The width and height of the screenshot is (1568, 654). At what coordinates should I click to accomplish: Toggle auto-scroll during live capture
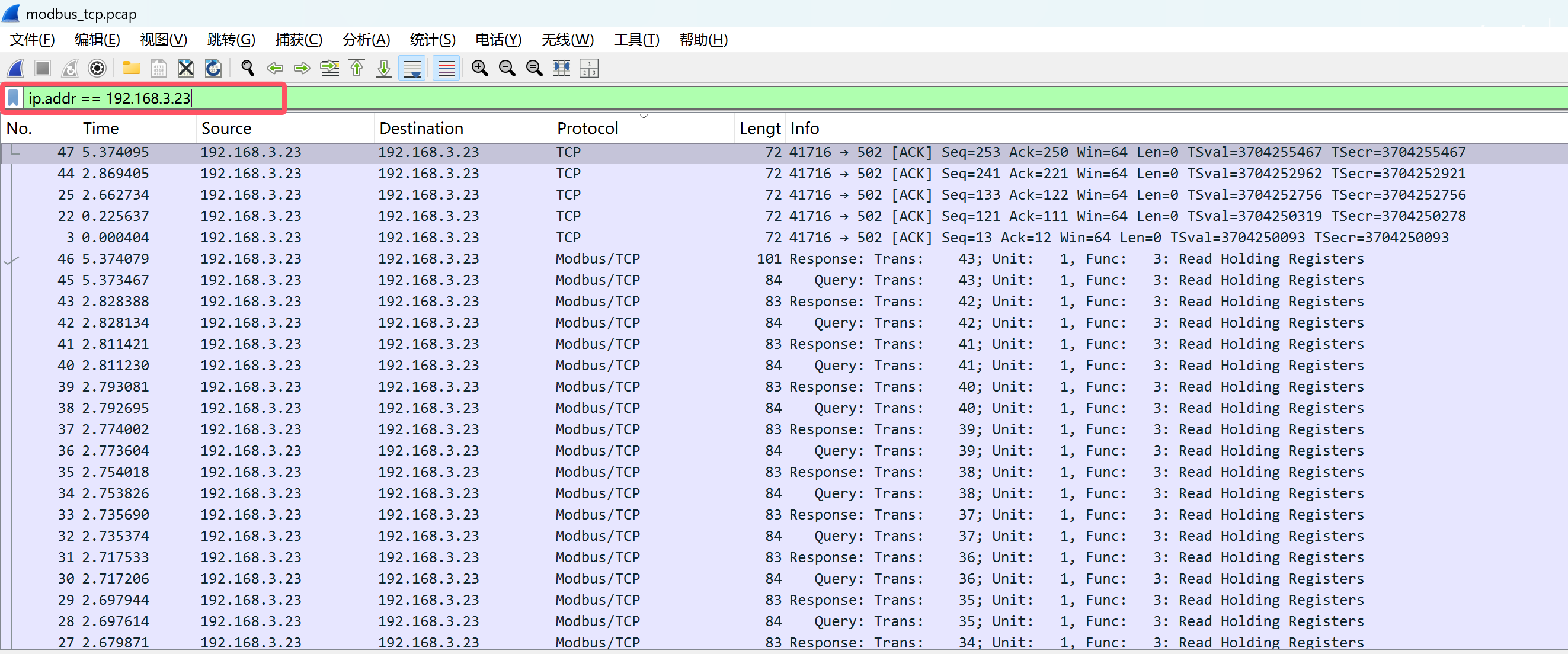[412, 68]
